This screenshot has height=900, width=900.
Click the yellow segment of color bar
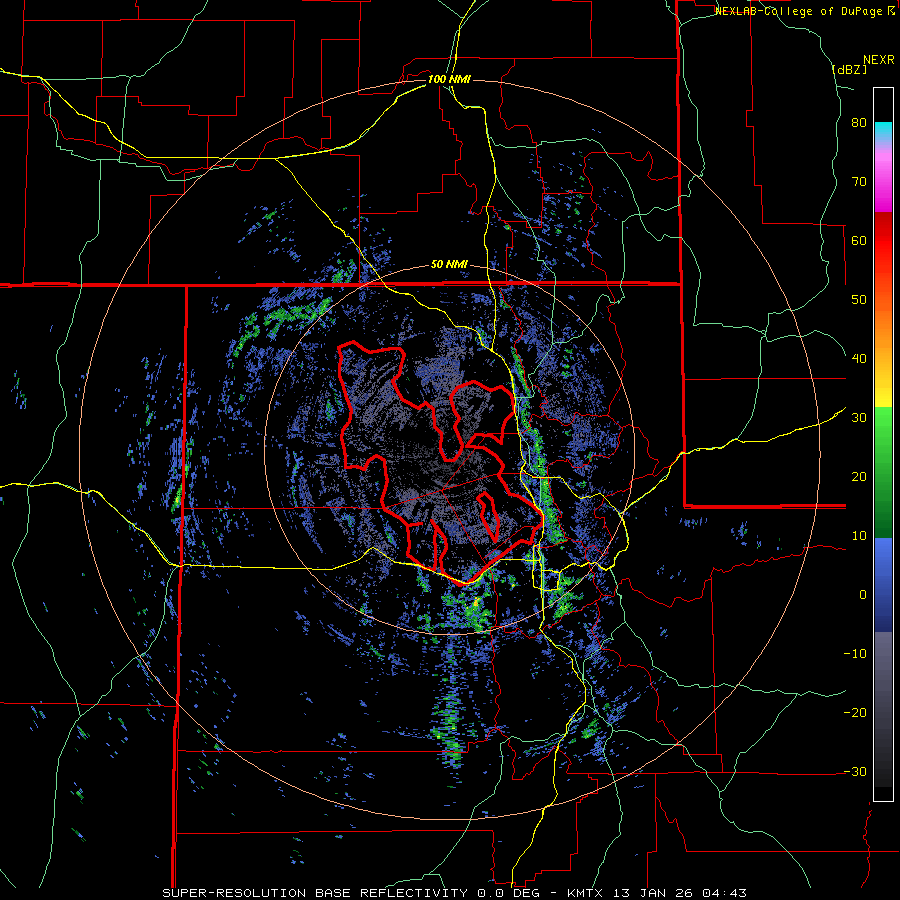coord(883,385)
